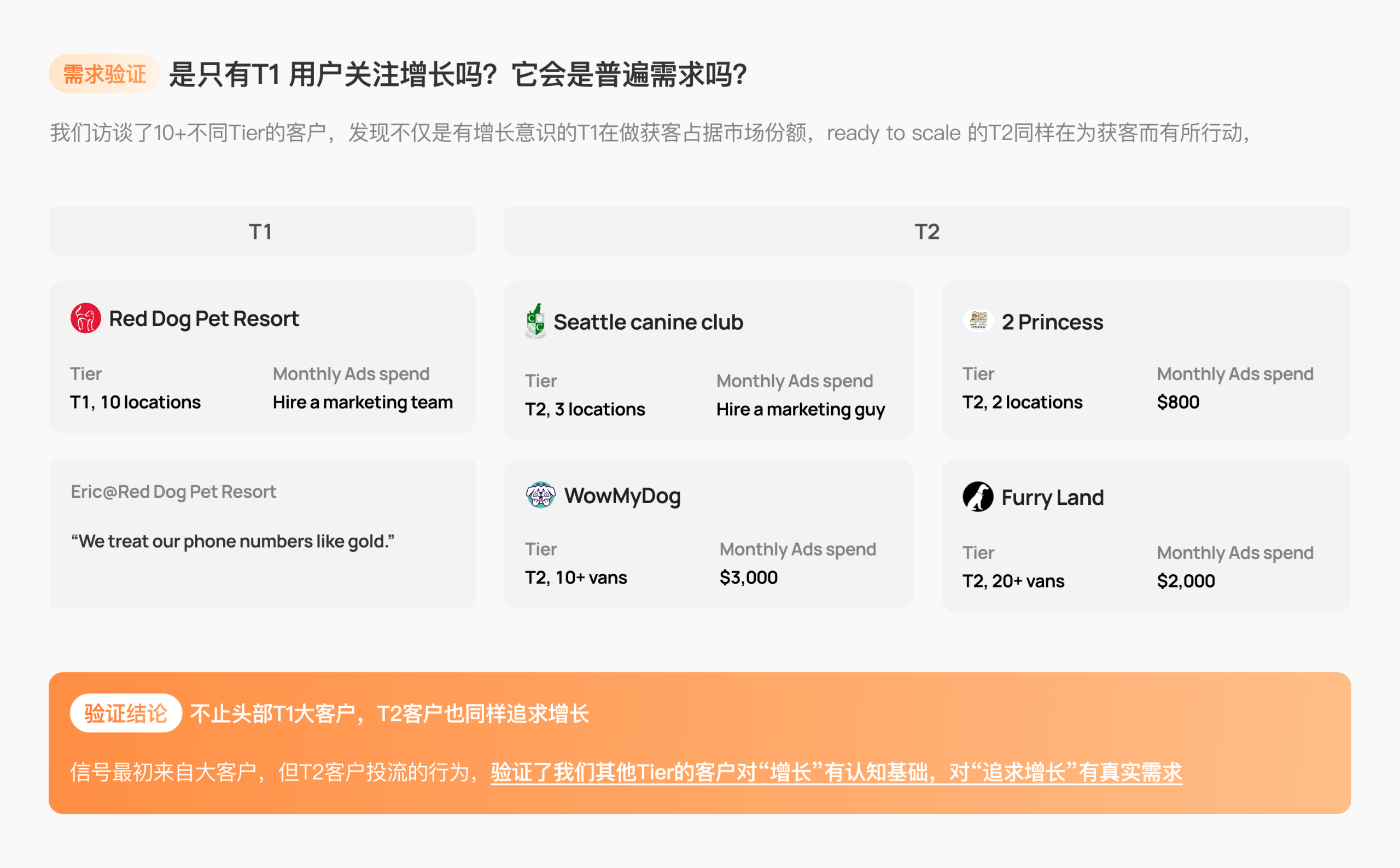Click 'Hire a marketing team' value
1400x868 pixels.
(x=363, y=403)
